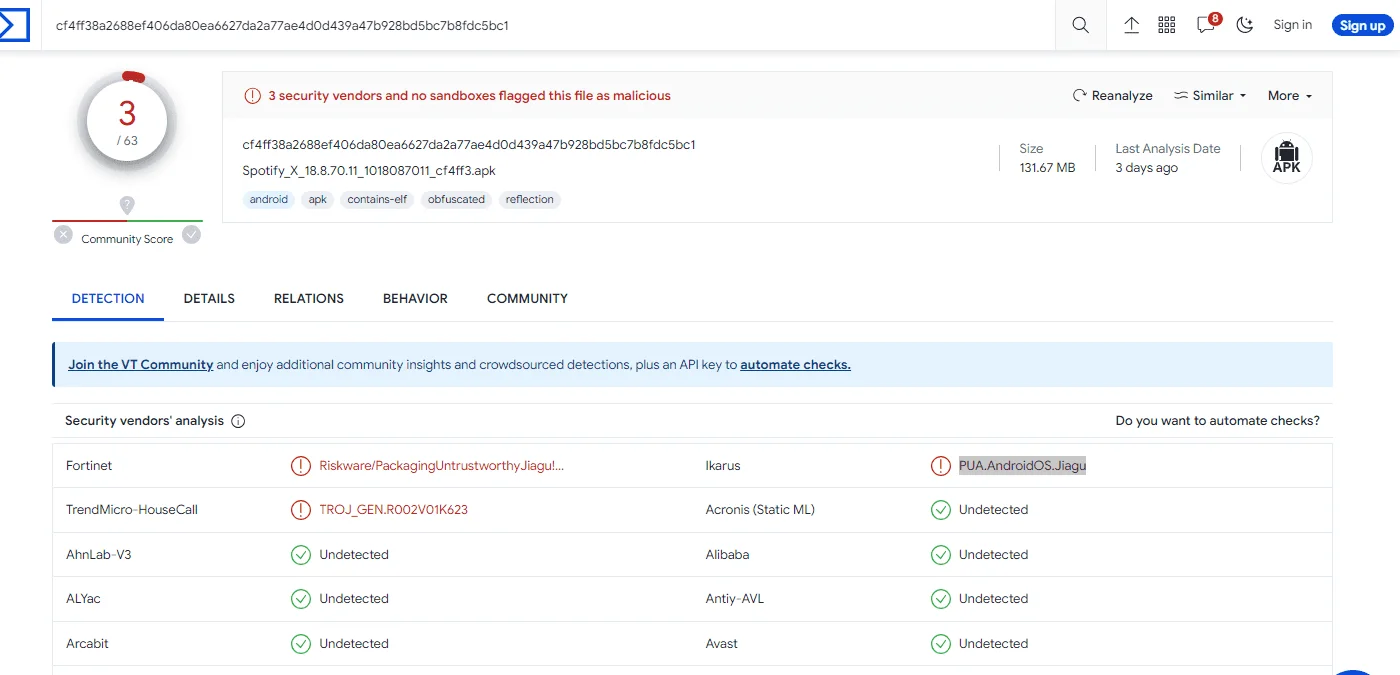
Task: Toggle dark mode moon icon
Action: [1245, 25]
